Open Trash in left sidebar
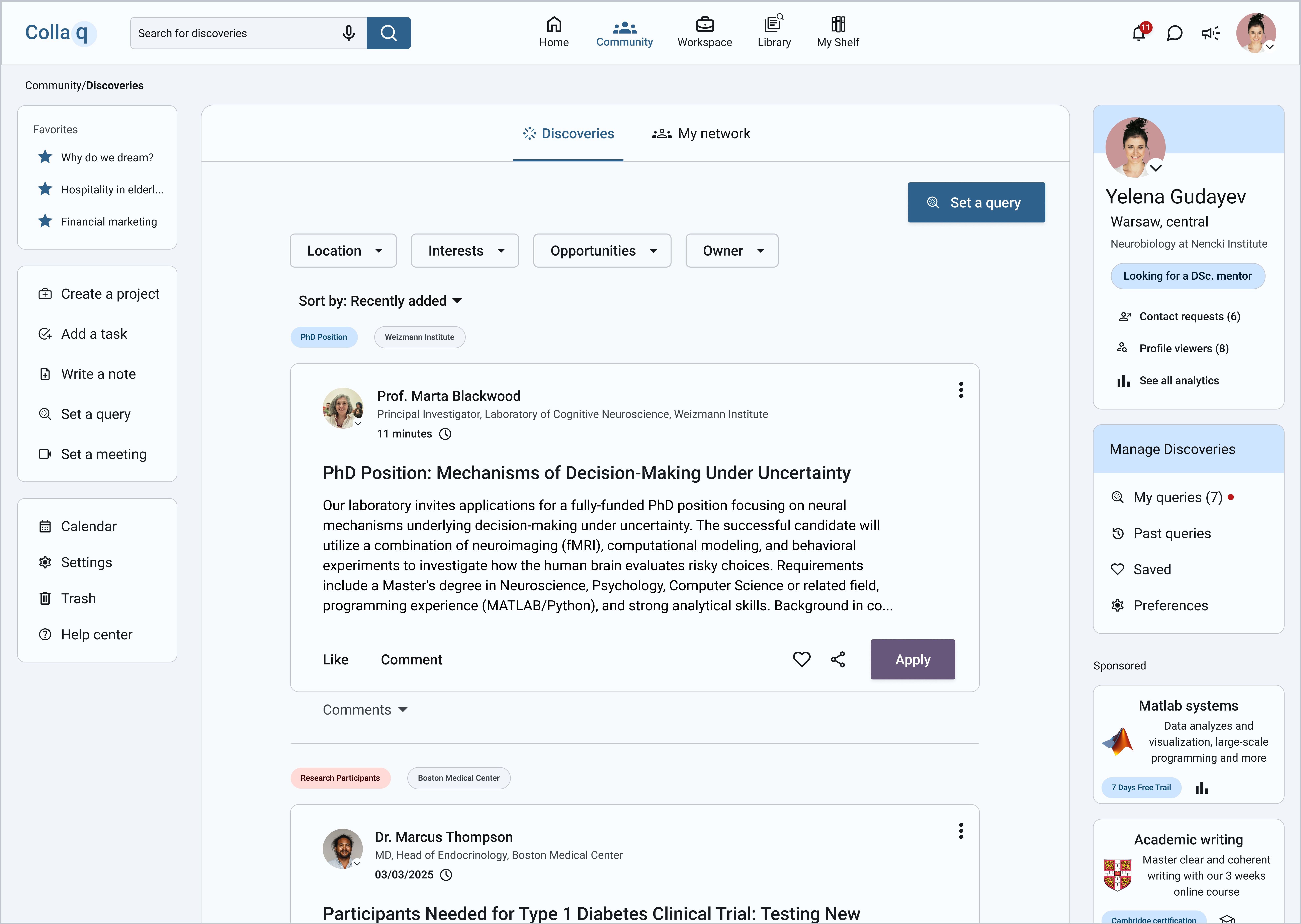Image resolution: width=1301 pixels, height=924 pixels. [67, 598]
